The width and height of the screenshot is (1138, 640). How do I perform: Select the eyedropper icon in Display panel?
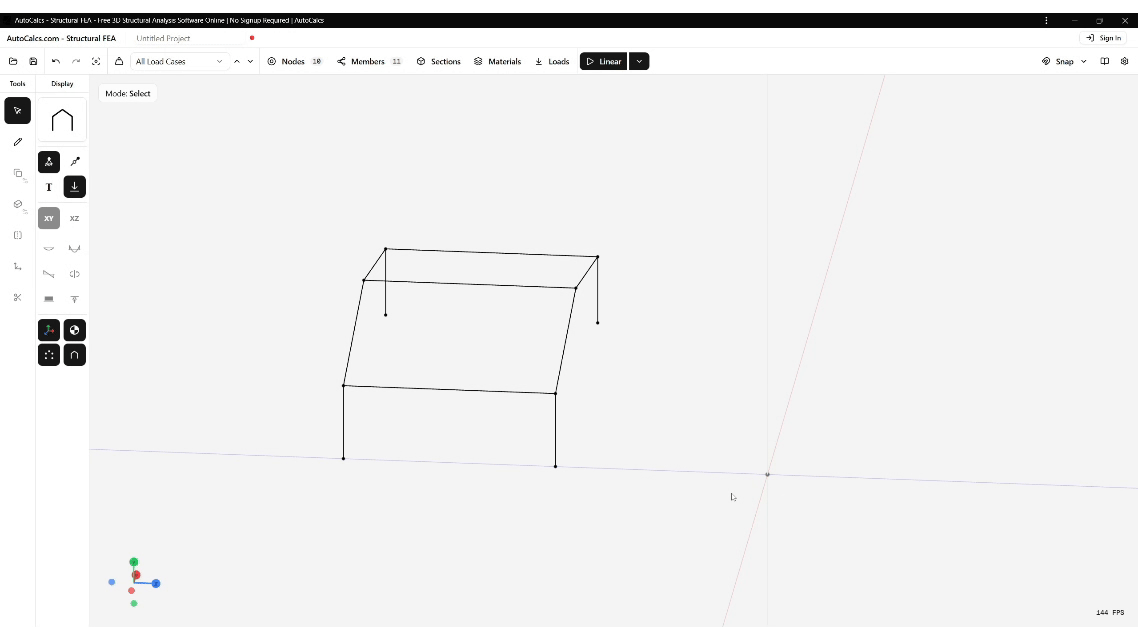pyautogui.click(x=74, y=161)
